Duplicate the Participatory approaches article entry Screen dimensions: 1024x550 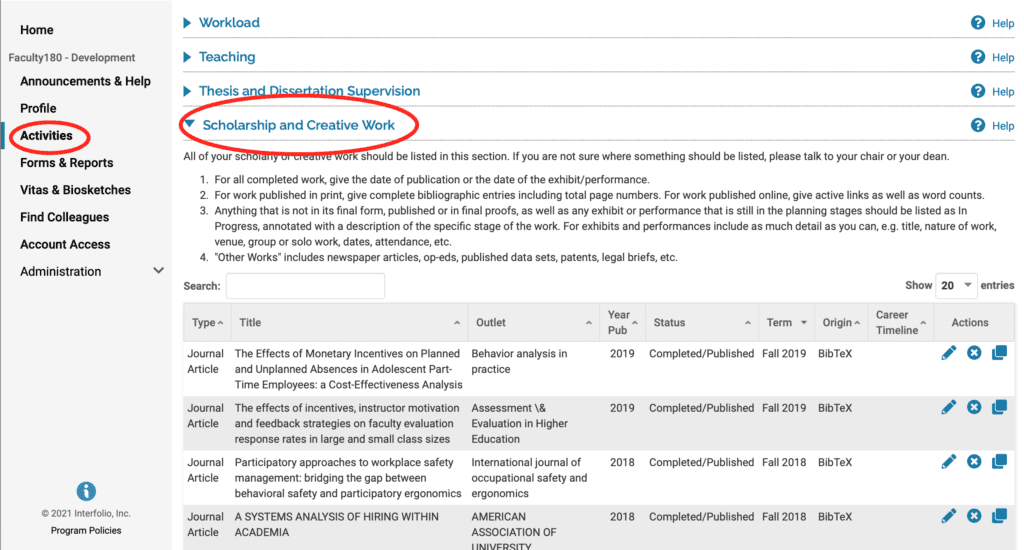999,462
